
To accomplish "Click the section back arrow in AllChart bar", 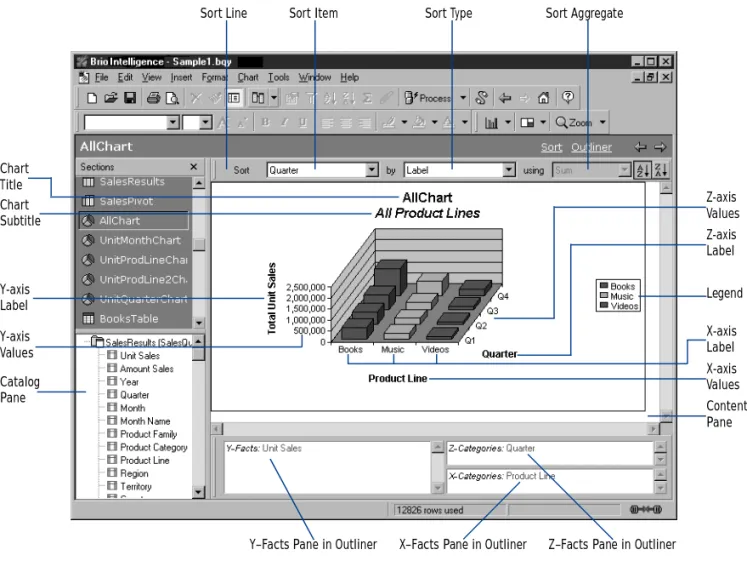I will [x=640, y=147].
